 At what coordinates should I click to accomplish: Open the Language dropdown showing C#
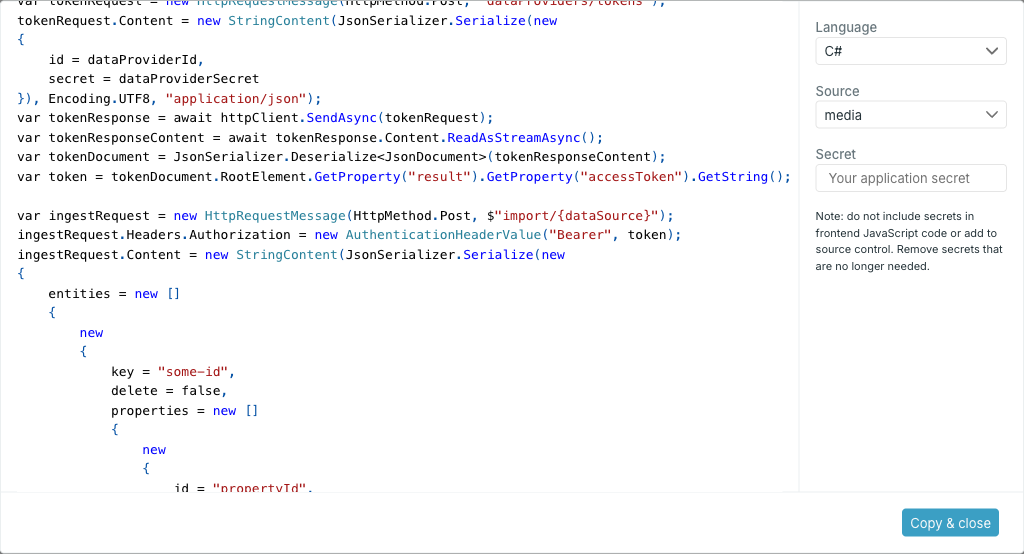tap(910, 51)
